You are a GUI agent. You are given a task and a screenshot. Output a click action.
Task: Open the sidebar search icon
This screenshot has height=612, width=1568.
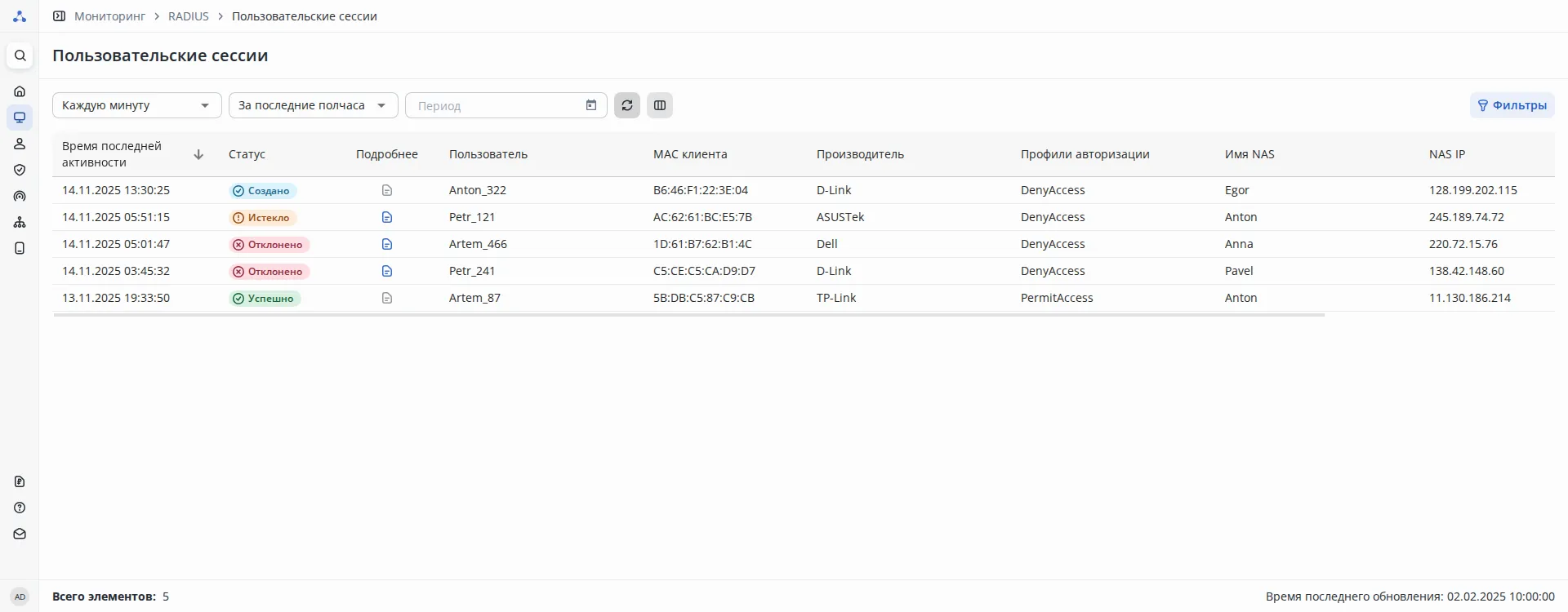click(x=20, y=55)
